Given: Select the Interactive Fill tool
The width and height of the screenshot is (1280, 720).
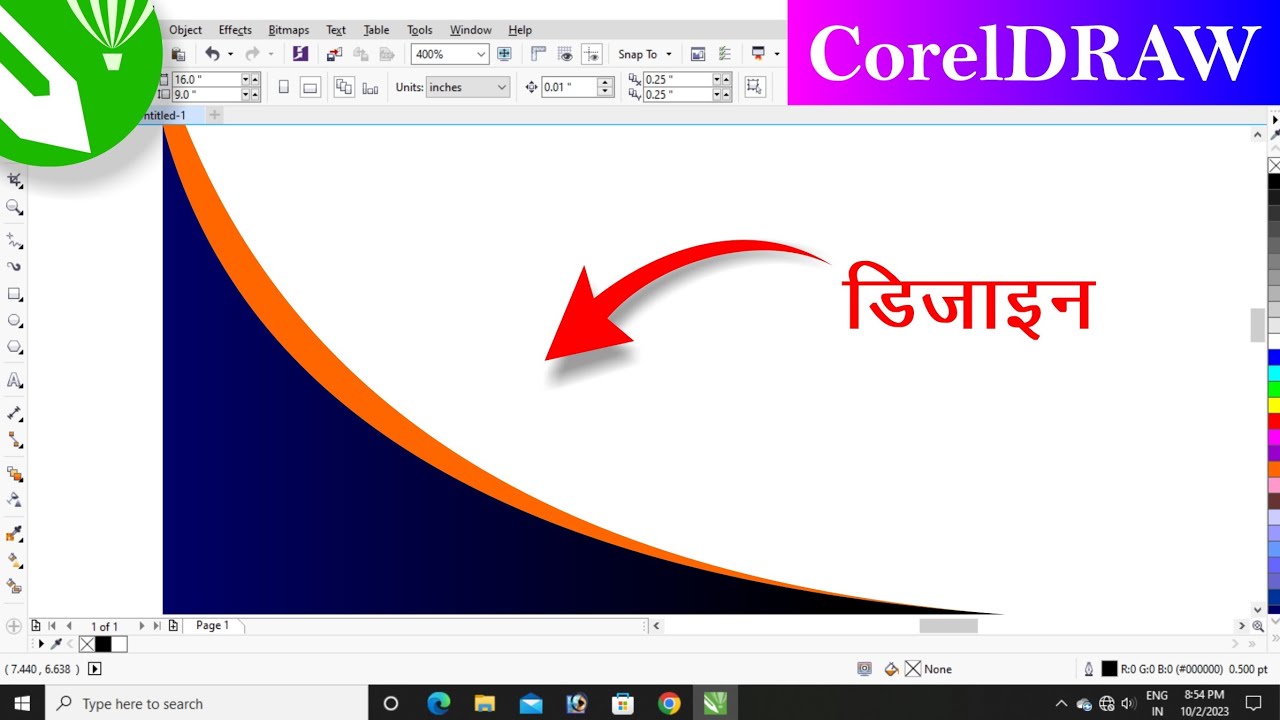Looking at the screenshot, I should coord(15,560).
